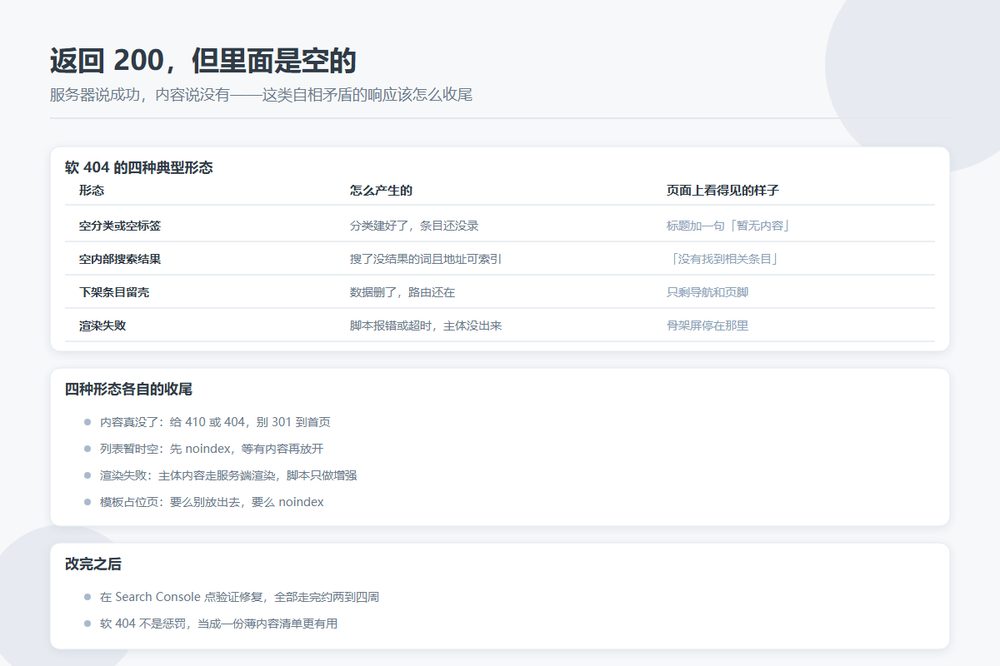
Task: Select the cell 渲染失败
Action: pyautogui.click(x=103, y=325)
